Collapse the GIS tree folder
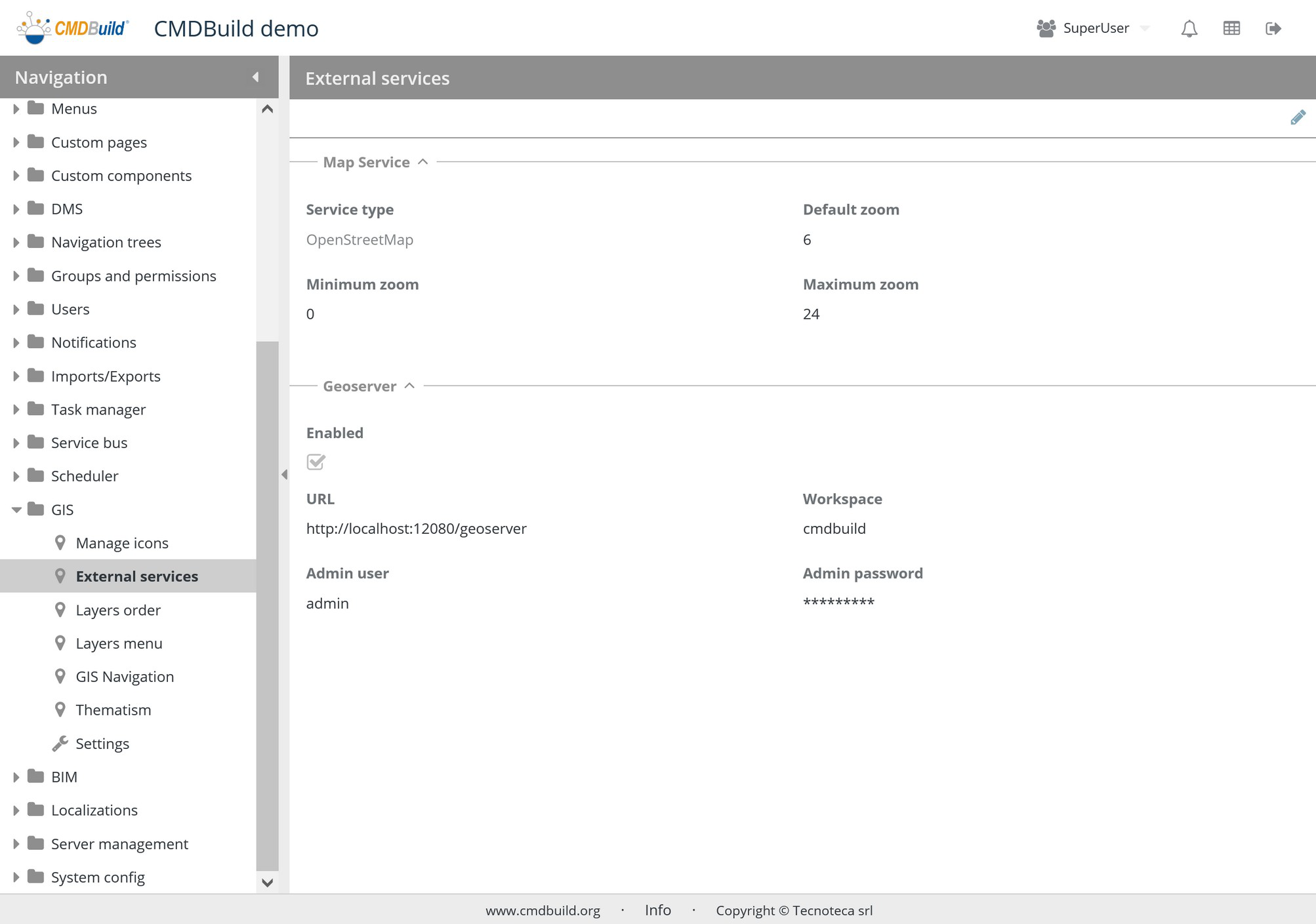Viewport: 1316px width, 924px height. click(x=16, y=510)
